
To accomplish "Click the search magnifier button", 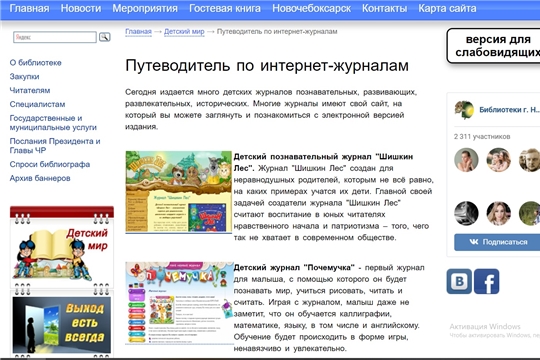I will click(x=104, y=37).
